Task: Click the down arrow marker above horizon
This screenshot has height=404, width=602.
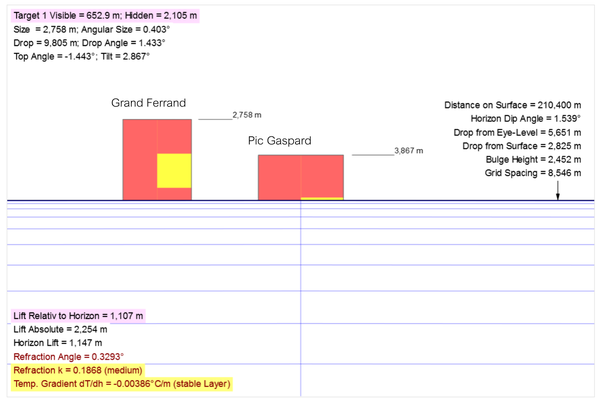Action: point(559,193)
